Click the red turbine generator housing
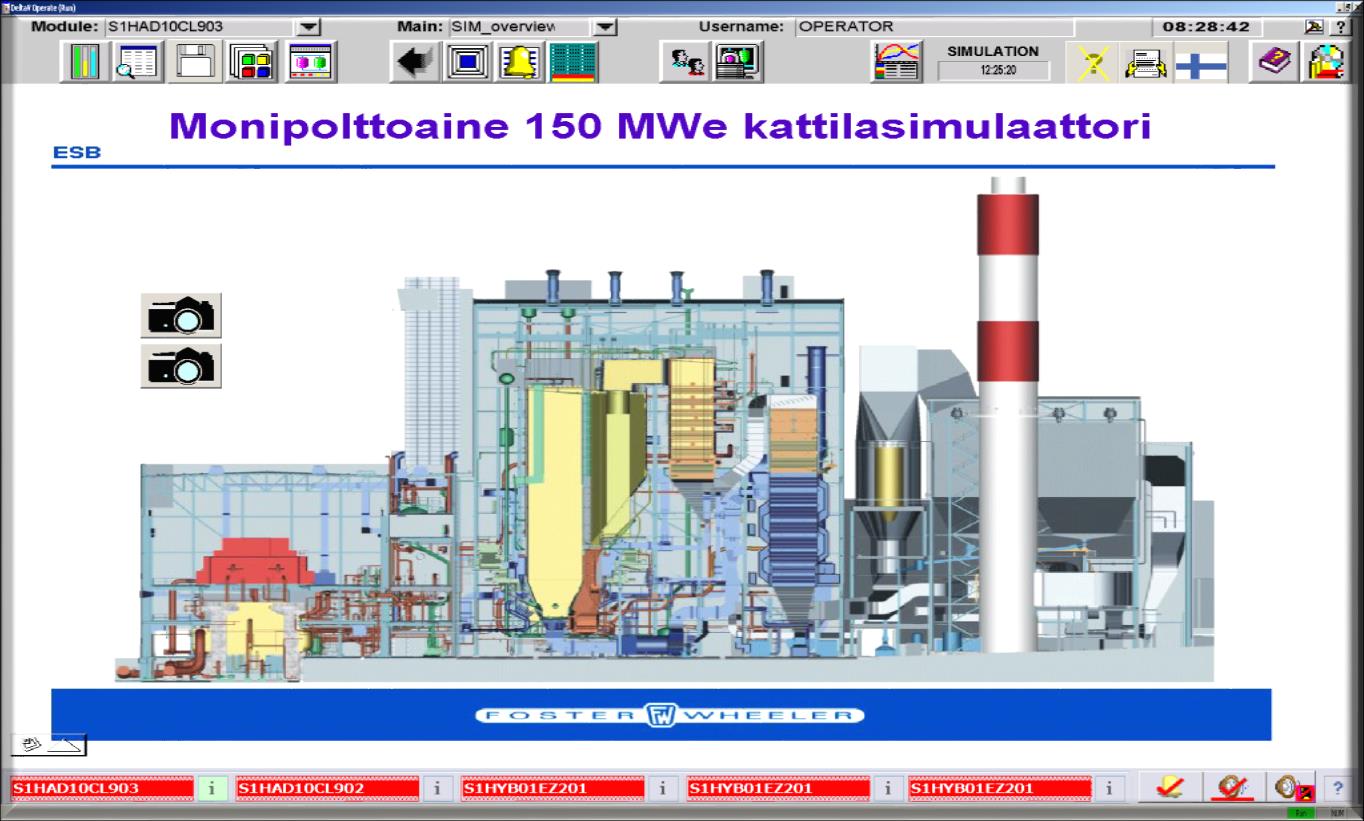 coord(256,562)
